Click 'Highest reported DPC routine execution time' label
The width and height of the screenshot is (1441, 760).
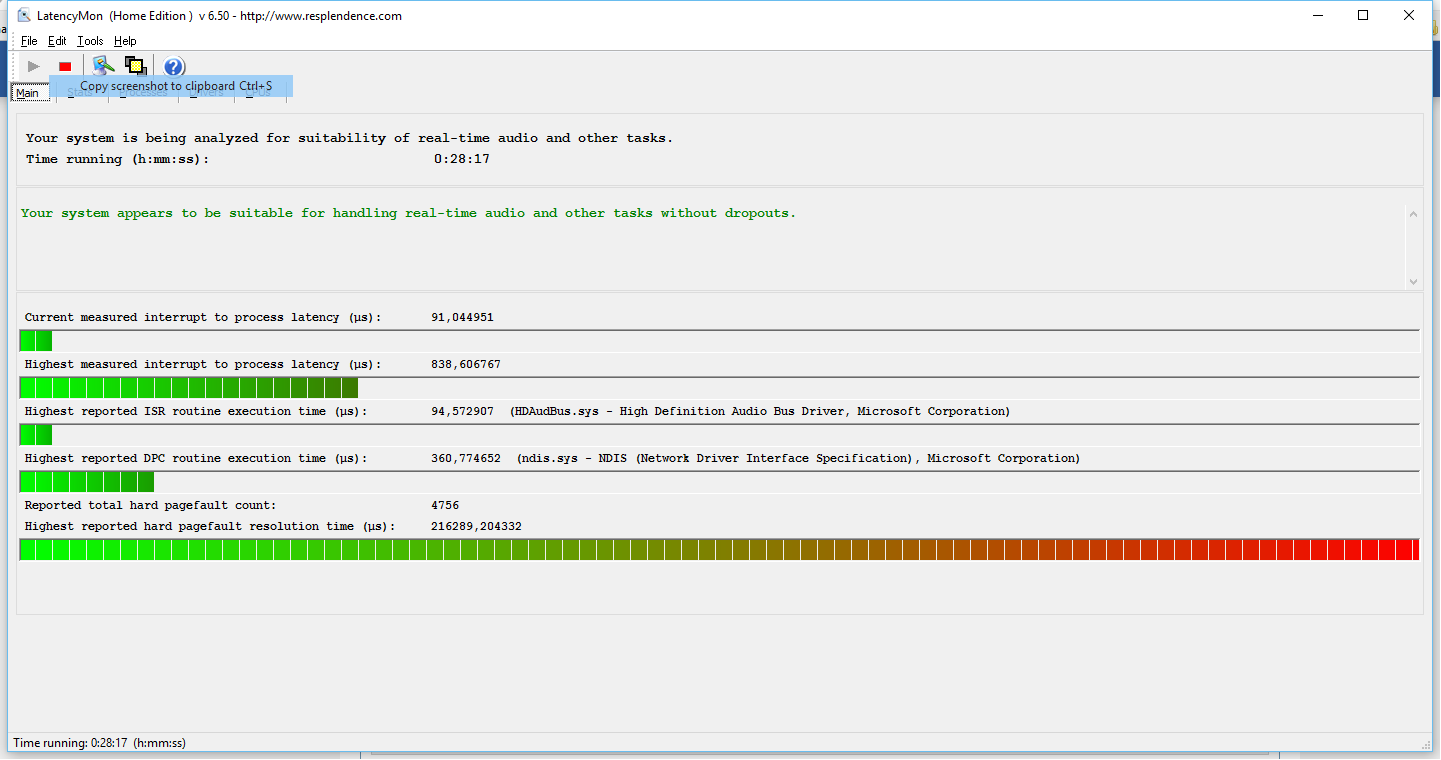pos(196,458)
